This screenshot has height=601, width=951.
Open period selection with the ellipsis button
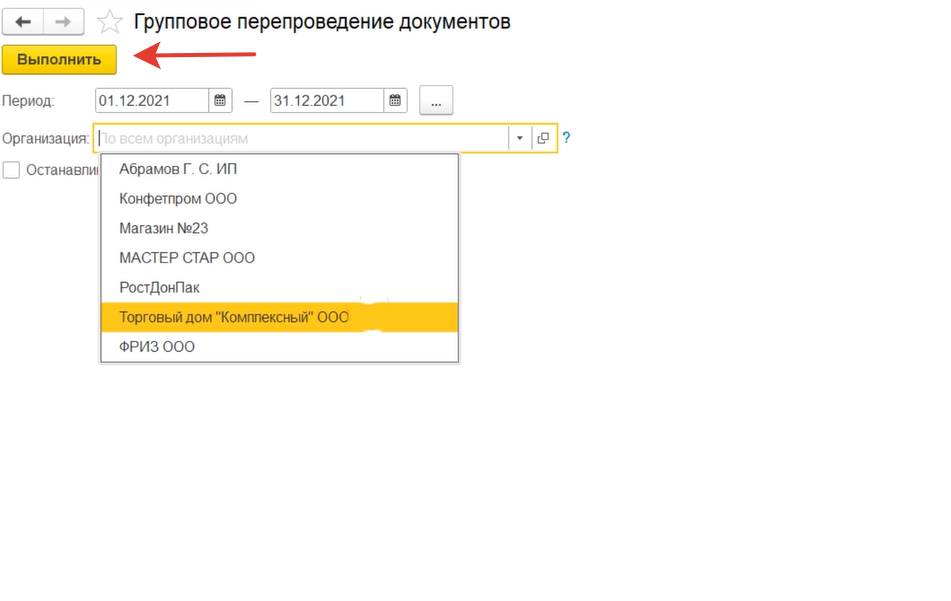(436, 100)
